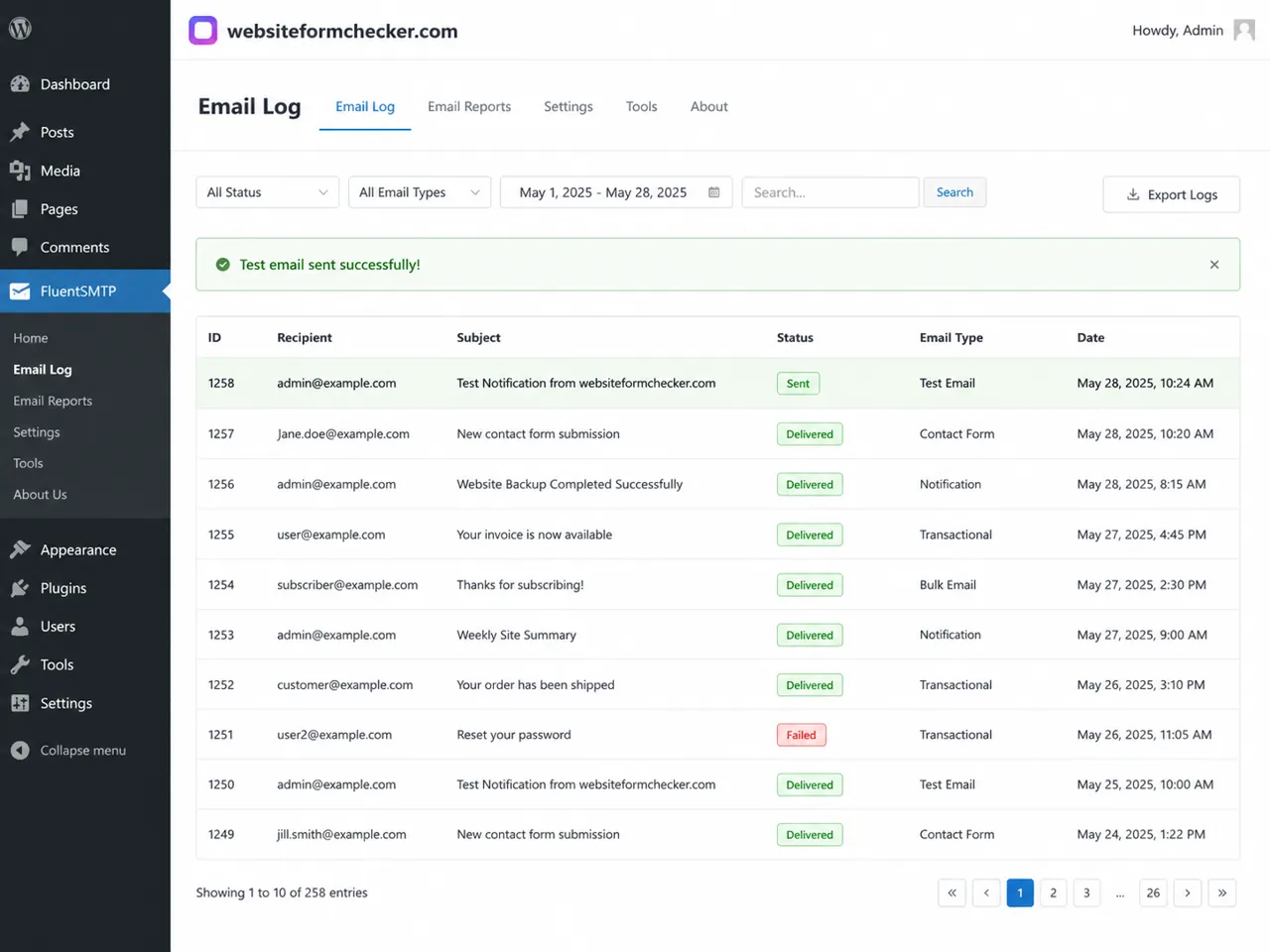1270x952 pixels.
Task: Open the Settings tab in header
Action: point(569,107)
